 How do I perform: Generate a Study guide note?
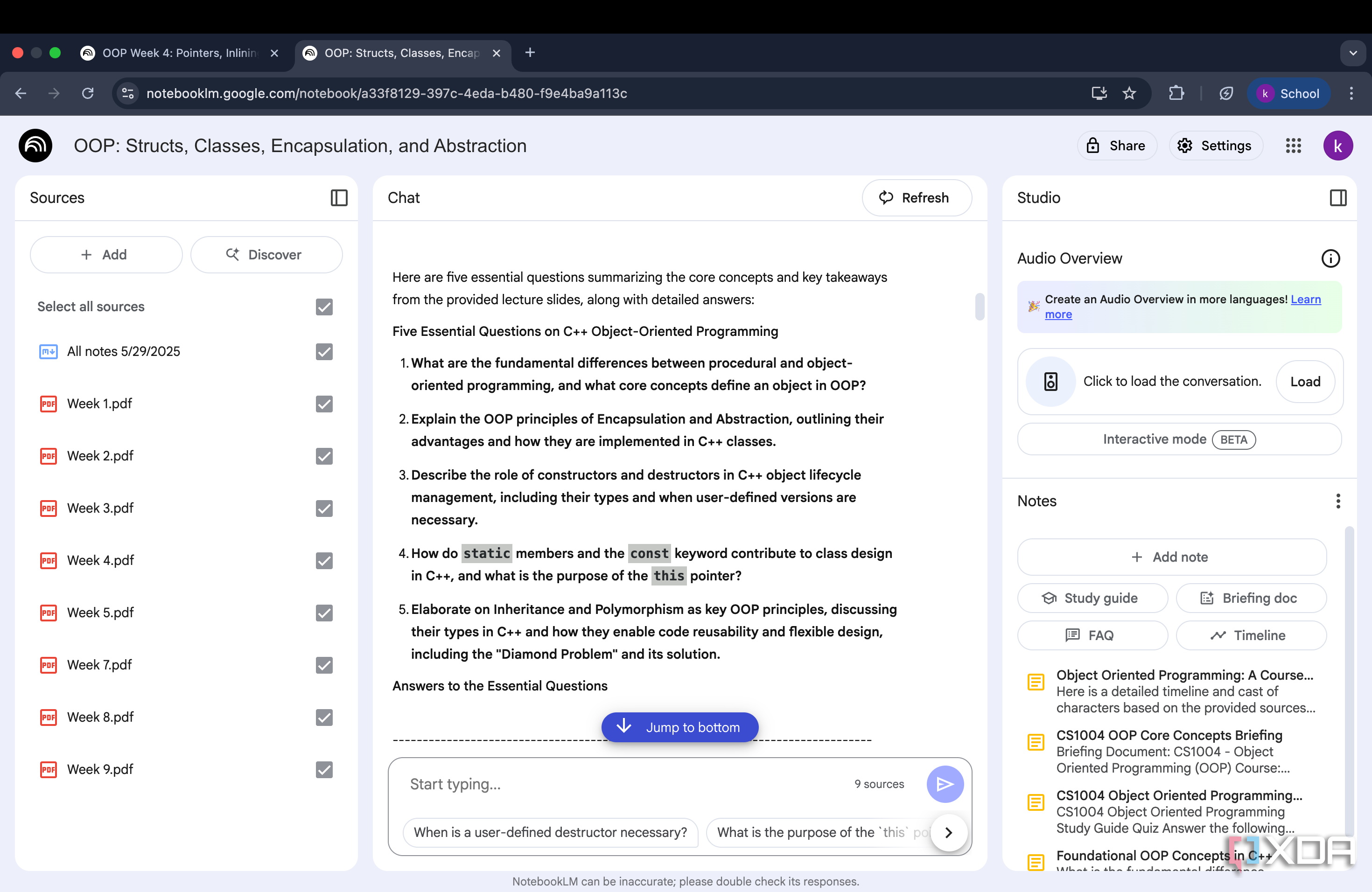(x=1092, y=598)
